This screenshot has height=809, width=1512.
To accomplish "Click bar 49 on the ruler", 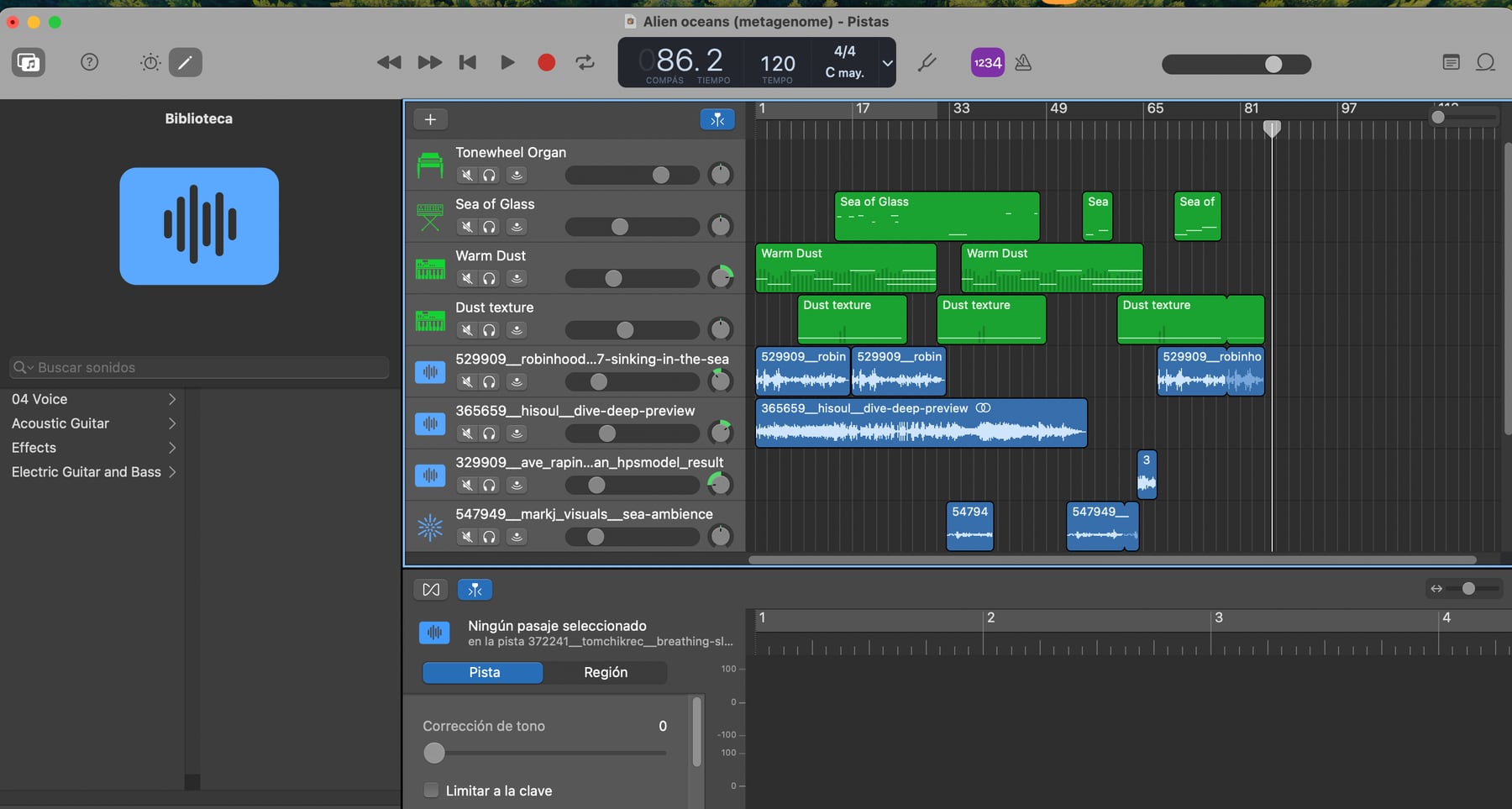I will click(x=1058, y=108).
